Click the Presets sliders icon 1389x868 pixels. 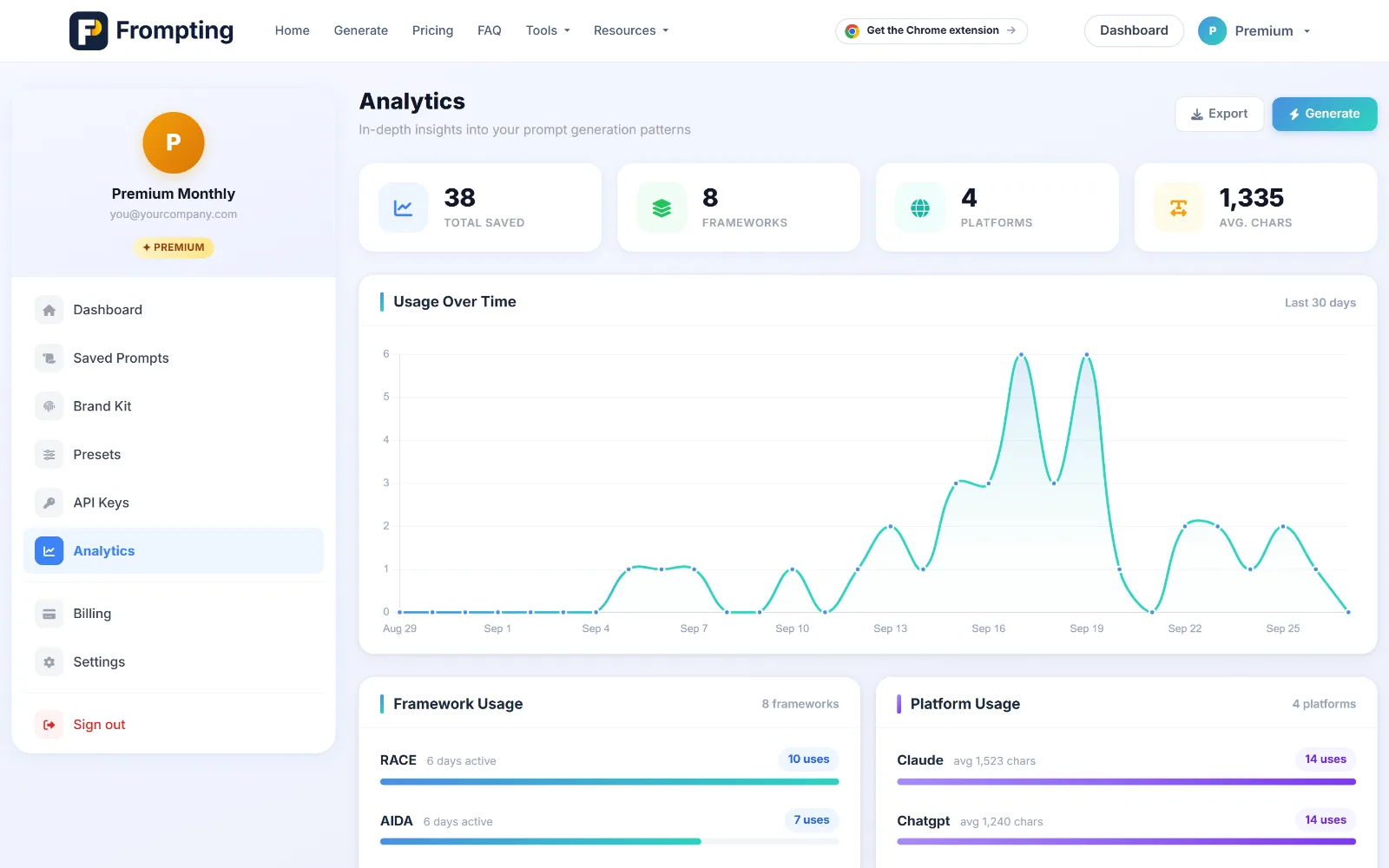pyautogui.click(x=49, y=455)
